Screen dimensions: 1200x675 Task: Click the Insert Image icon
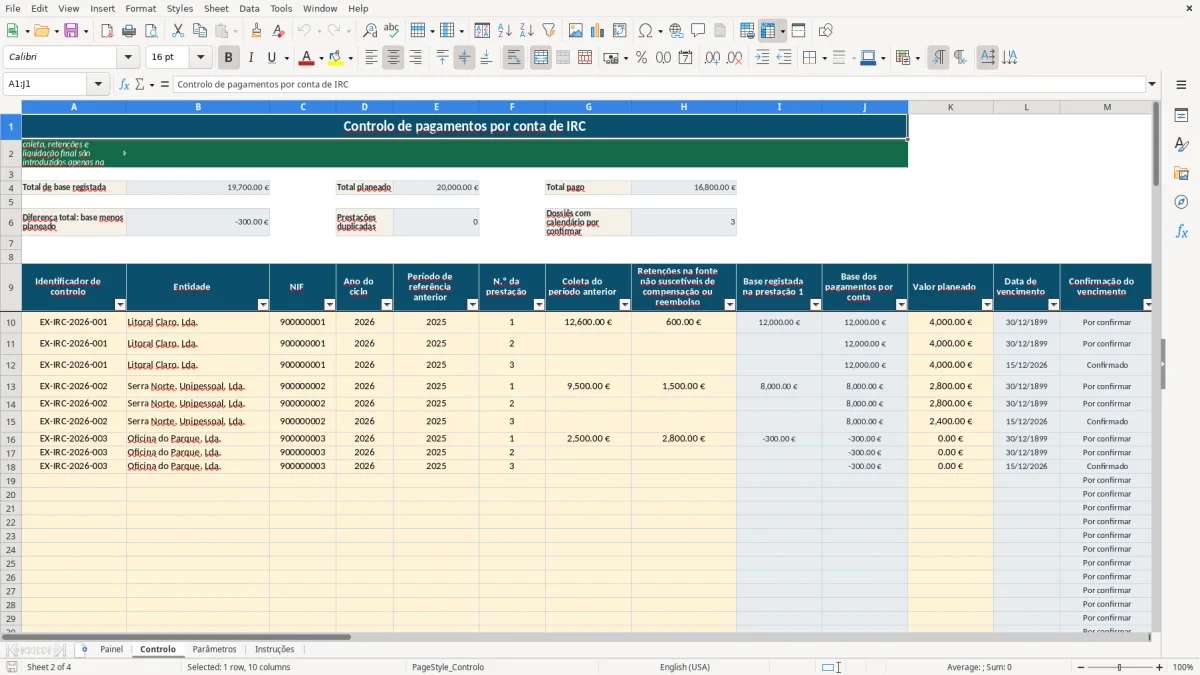(x=576, y=31)
